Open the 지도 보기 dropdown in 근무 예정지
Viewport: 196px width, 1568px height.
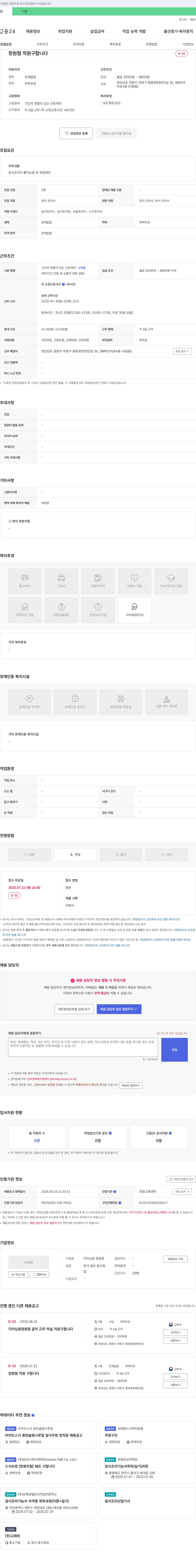click(183, 351)
